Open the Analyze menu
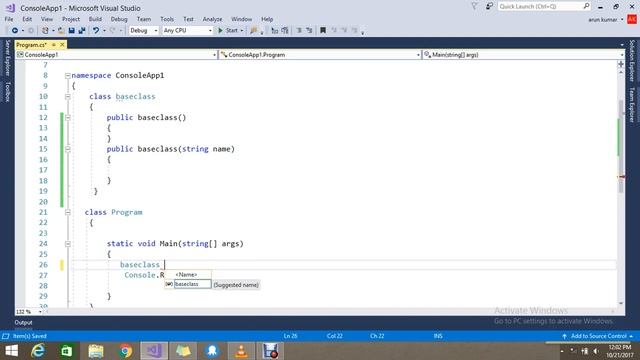The image size is (640, 360). 212,19
